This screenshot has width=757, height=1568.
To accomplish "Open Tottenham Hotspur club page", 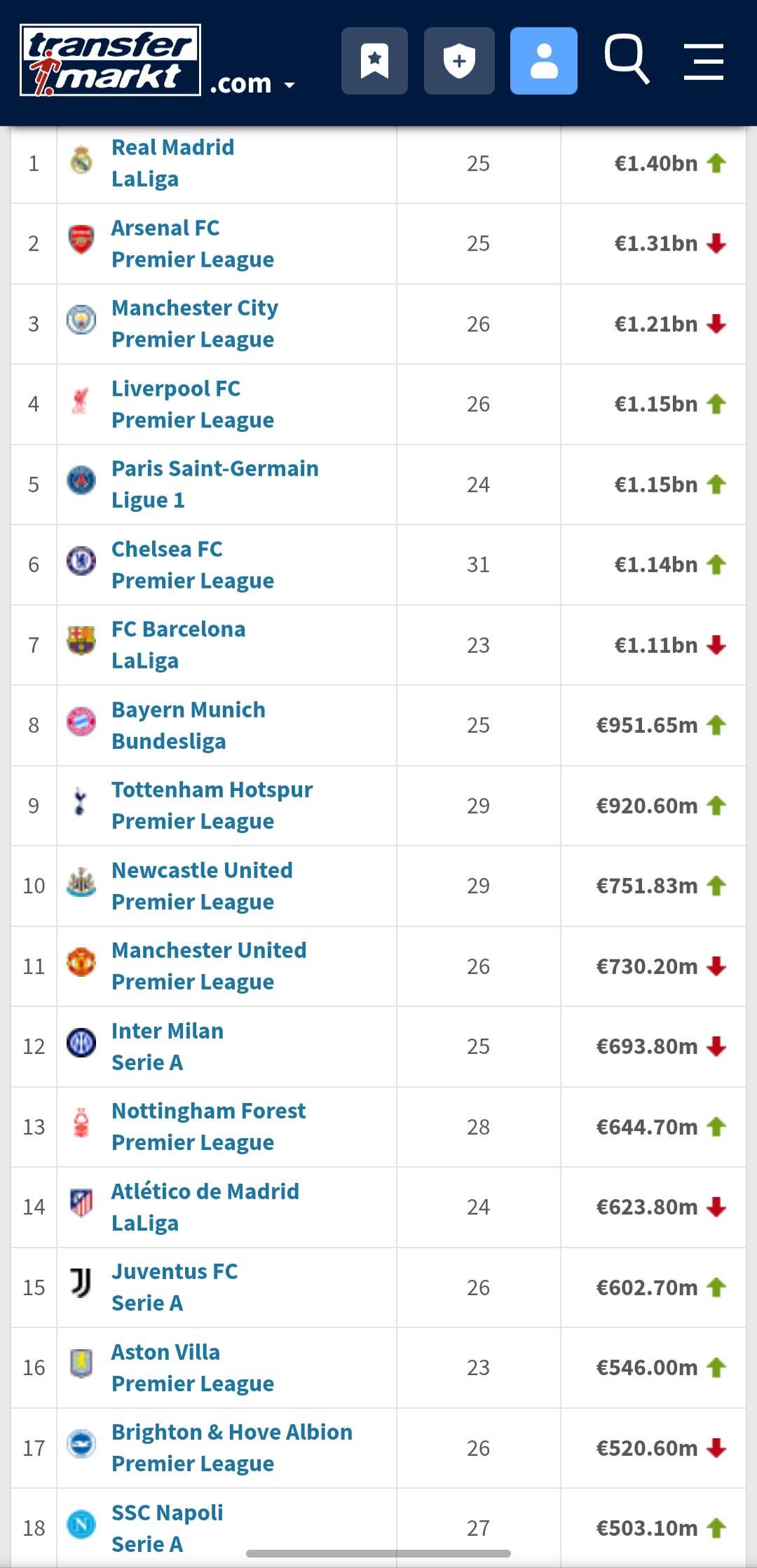I will [212, 790].
